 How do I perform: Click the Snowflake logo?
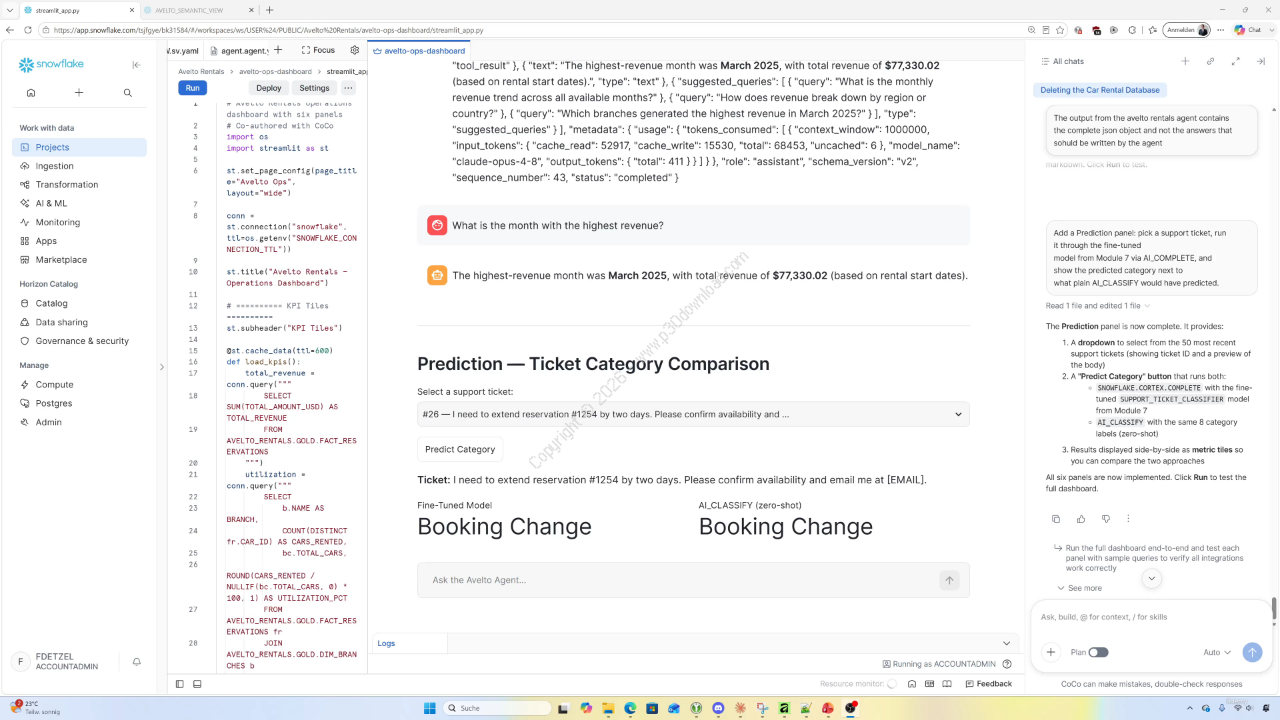point(50,65)
